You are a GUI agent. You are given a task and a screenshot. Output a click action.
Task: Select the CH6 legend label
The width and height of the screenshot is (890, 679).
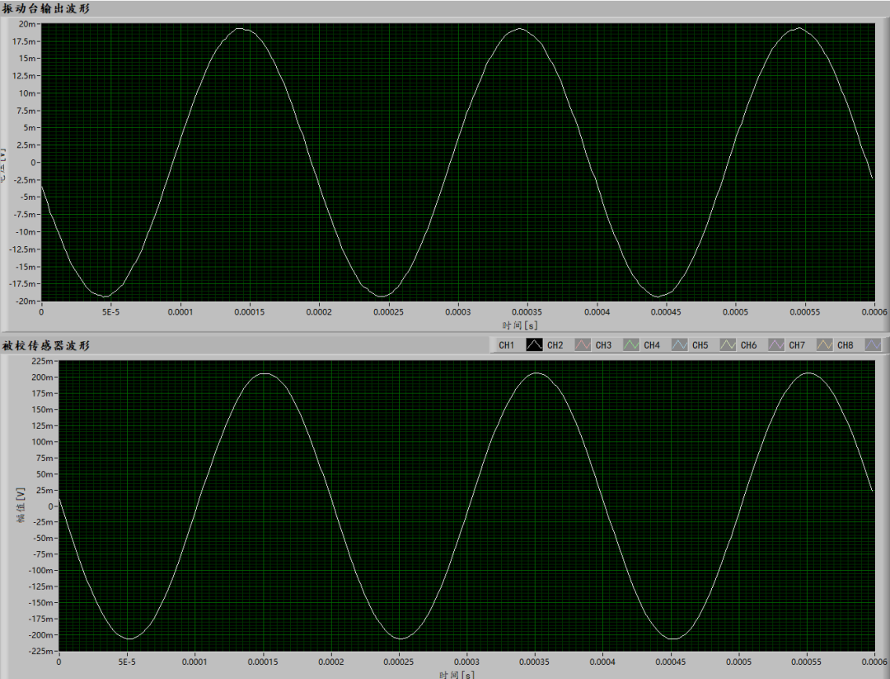749,345
